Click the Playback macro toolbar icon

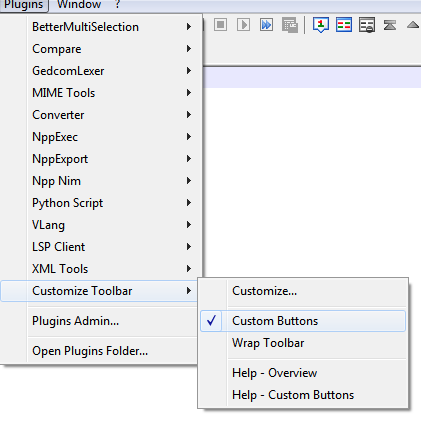click(243, 25)
